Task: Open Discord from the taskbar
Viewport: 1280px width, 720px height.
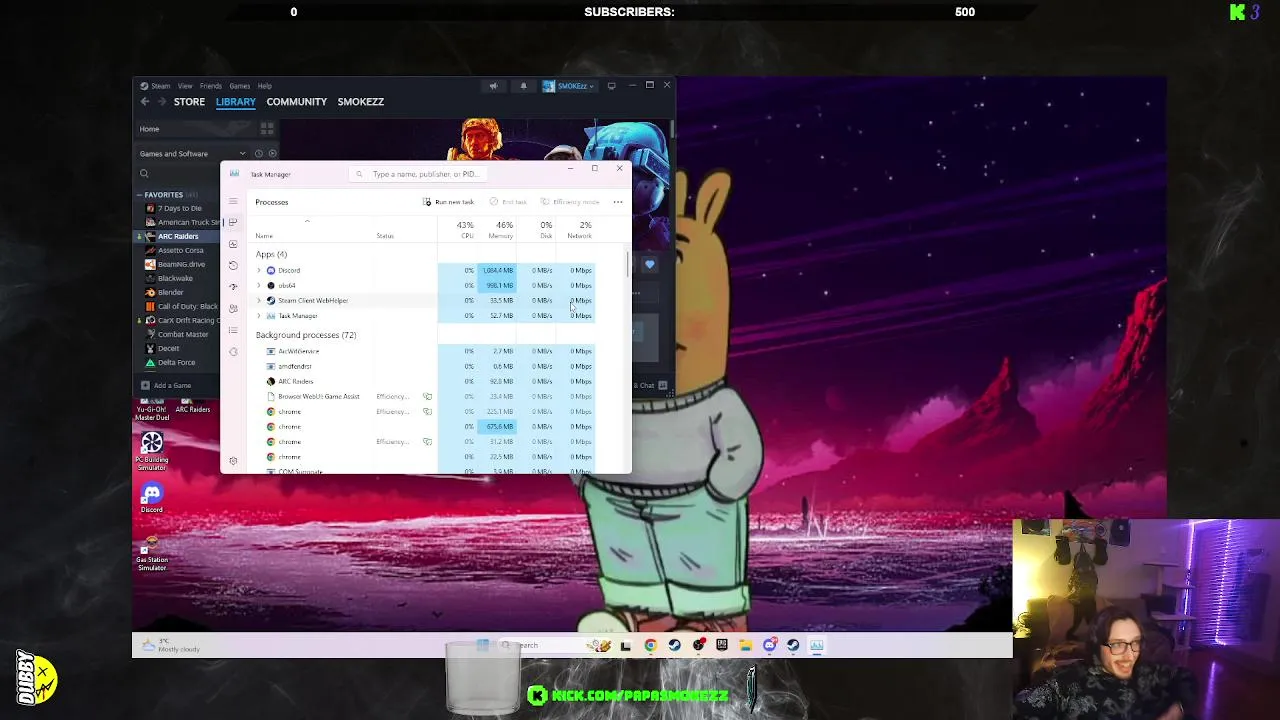Action: [x=770, y=645]
